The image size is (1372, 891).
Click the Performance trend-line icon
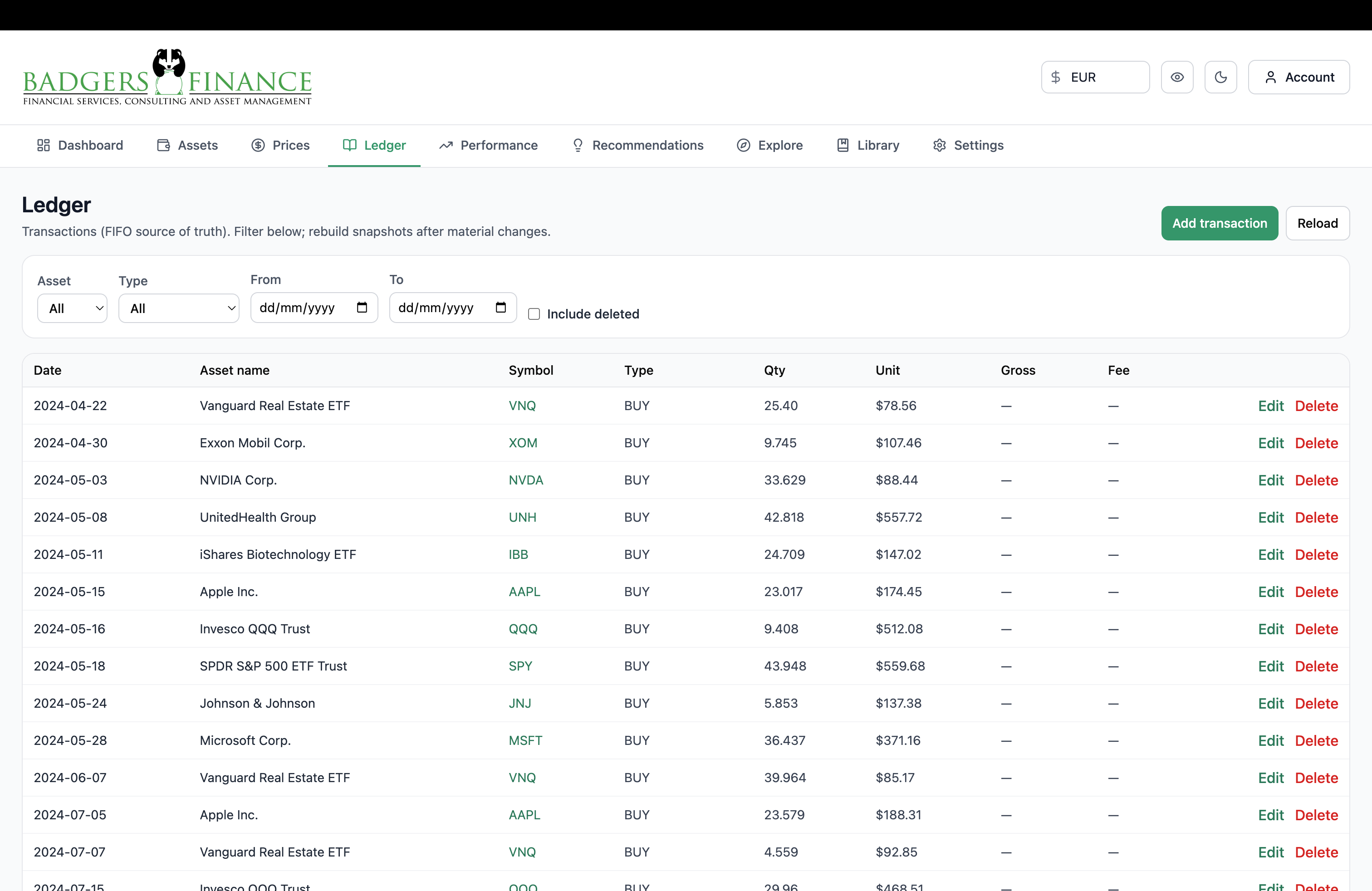pyautogui.click(x=446, y=145)
